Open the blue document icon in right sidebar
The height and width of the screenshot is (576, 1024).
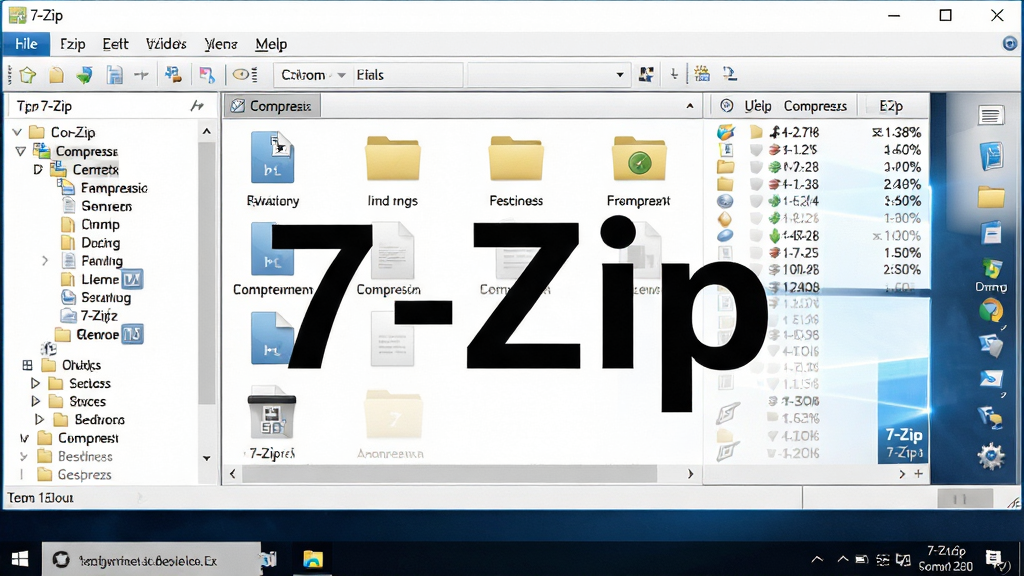click(x=991, y=157)
